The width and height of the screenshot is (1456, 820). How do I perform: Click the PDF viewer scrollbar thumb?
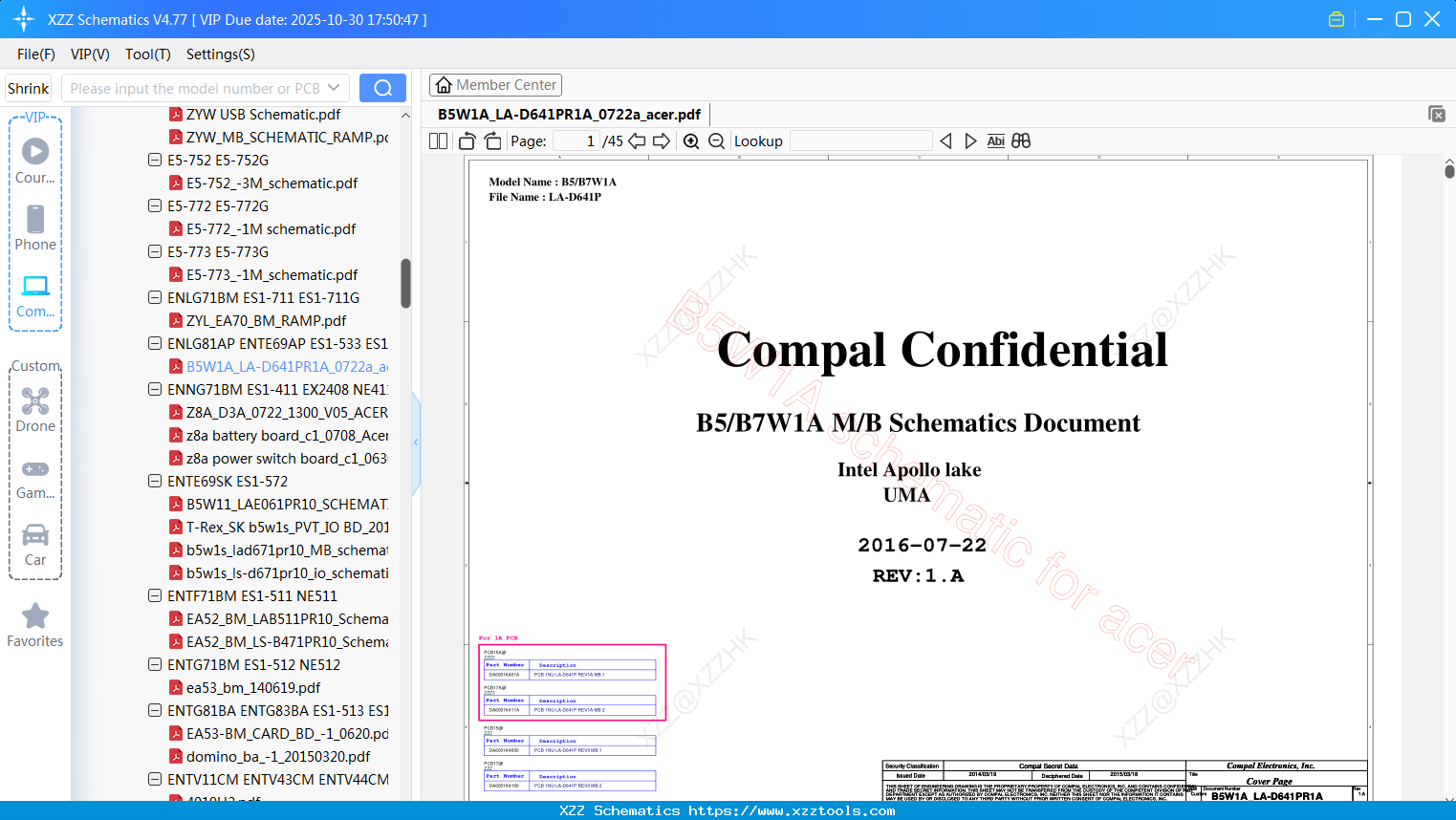click(1449, 171)
